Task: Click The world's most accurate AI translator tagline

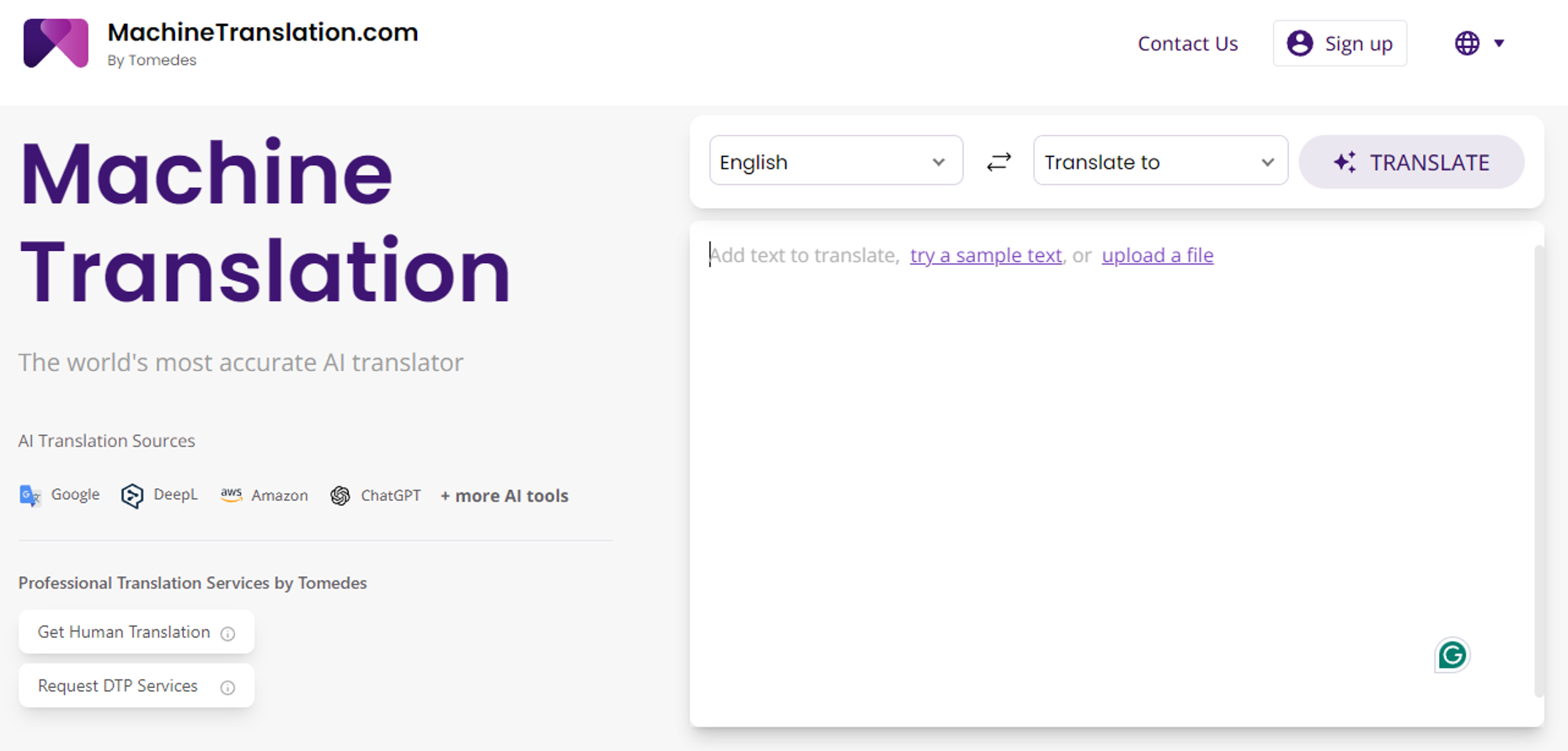Action: (241, 362)
